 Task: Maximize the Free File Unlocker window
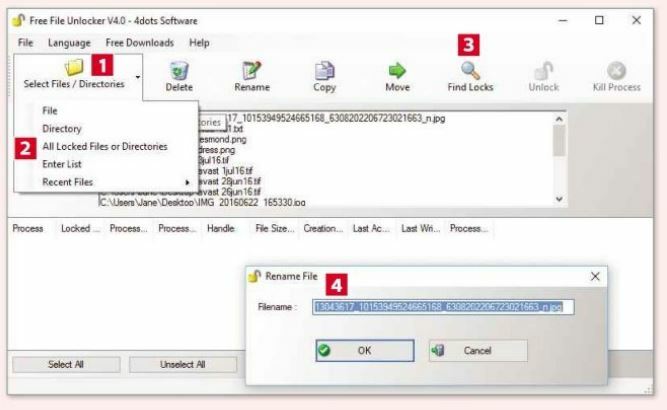pyautogui.click(x=599, y=20)
